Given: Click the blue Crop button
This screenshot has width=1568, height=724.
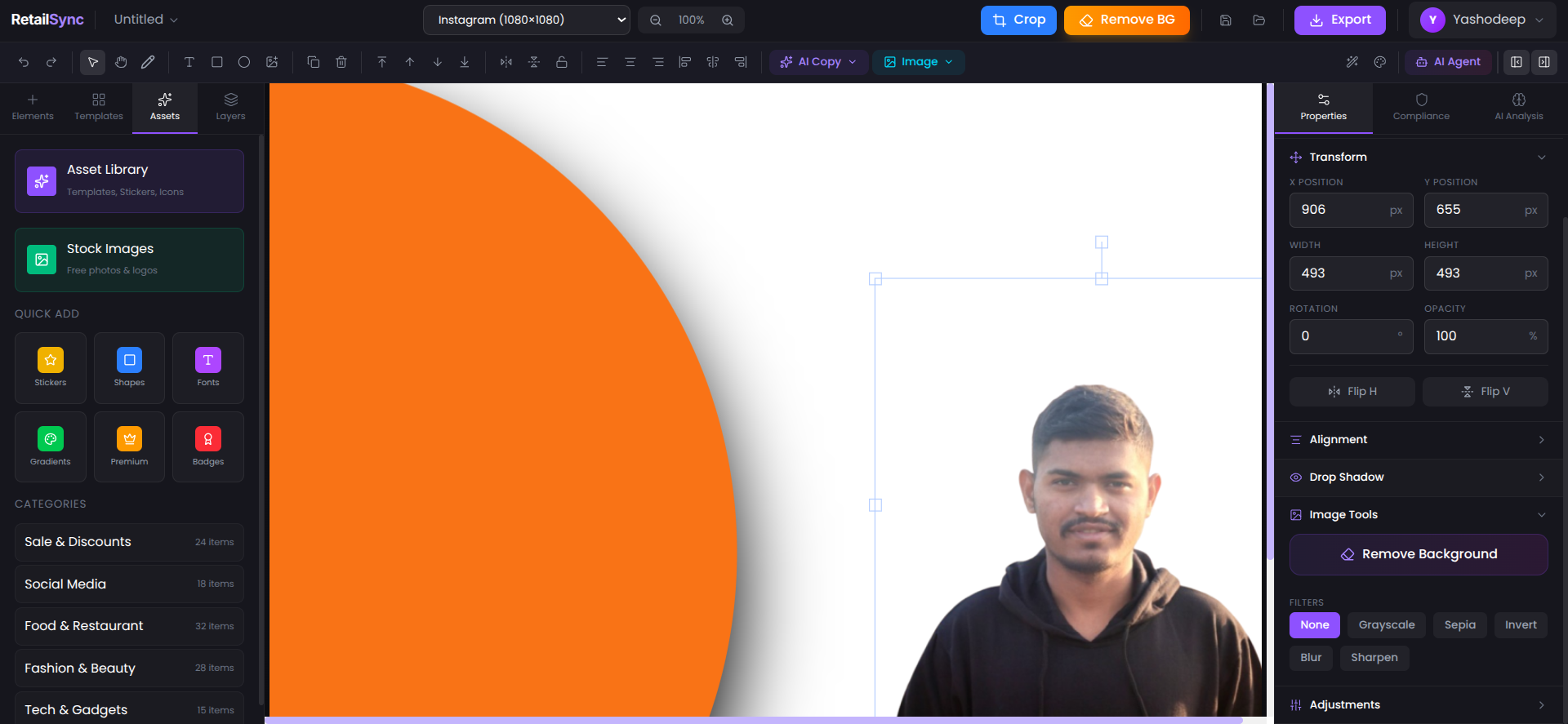Looking at the screenshot, I should (1018, 20).
